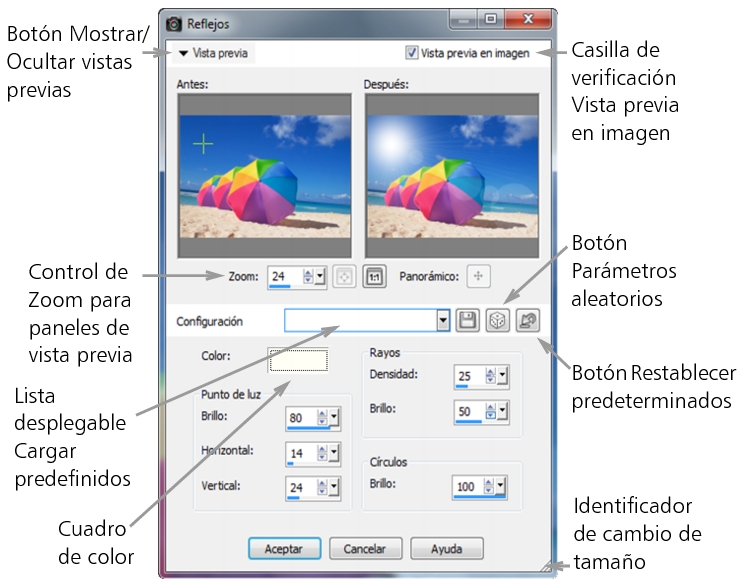Viewport: 738px width, 582px height.
Task: Click the Punto de luz Brillo field
Action: tap(300, 418)
